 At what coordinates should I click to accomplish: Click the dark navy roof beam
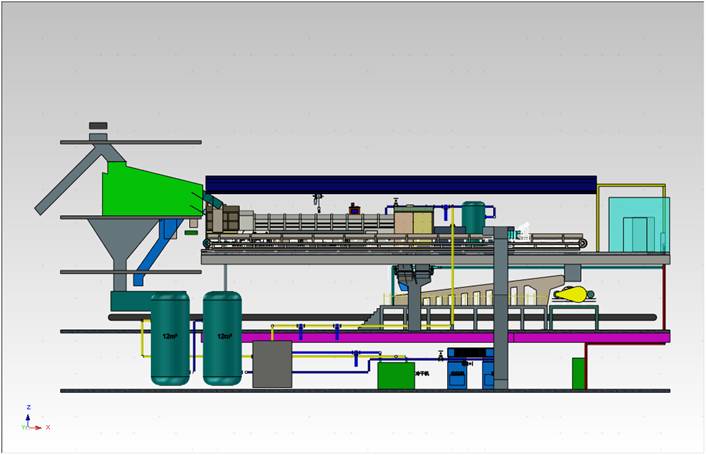[x=400, y=184]
